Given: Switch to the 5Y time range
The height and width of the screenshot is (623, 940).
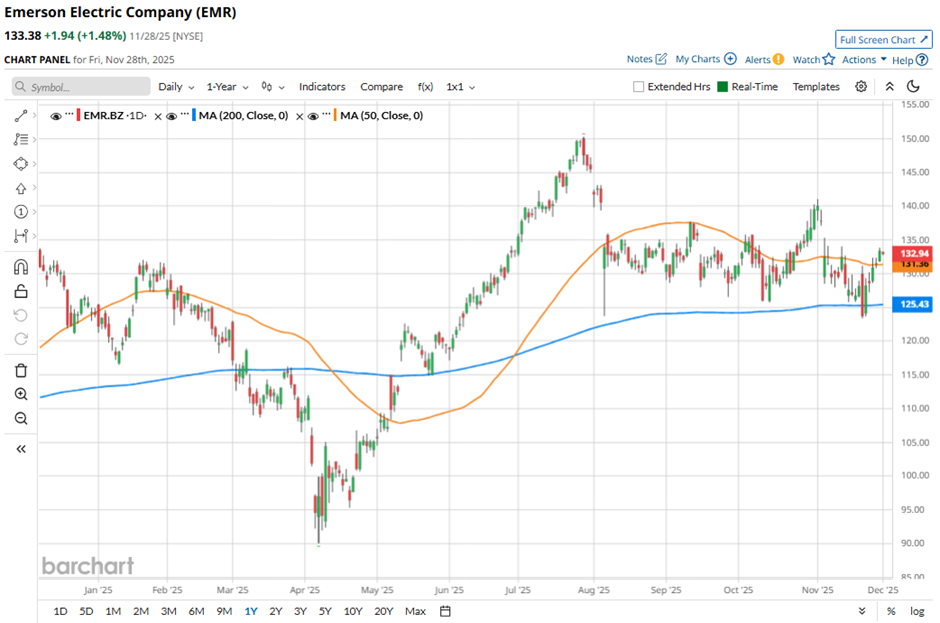Looking at the screenshot, I should pos(325,611).
